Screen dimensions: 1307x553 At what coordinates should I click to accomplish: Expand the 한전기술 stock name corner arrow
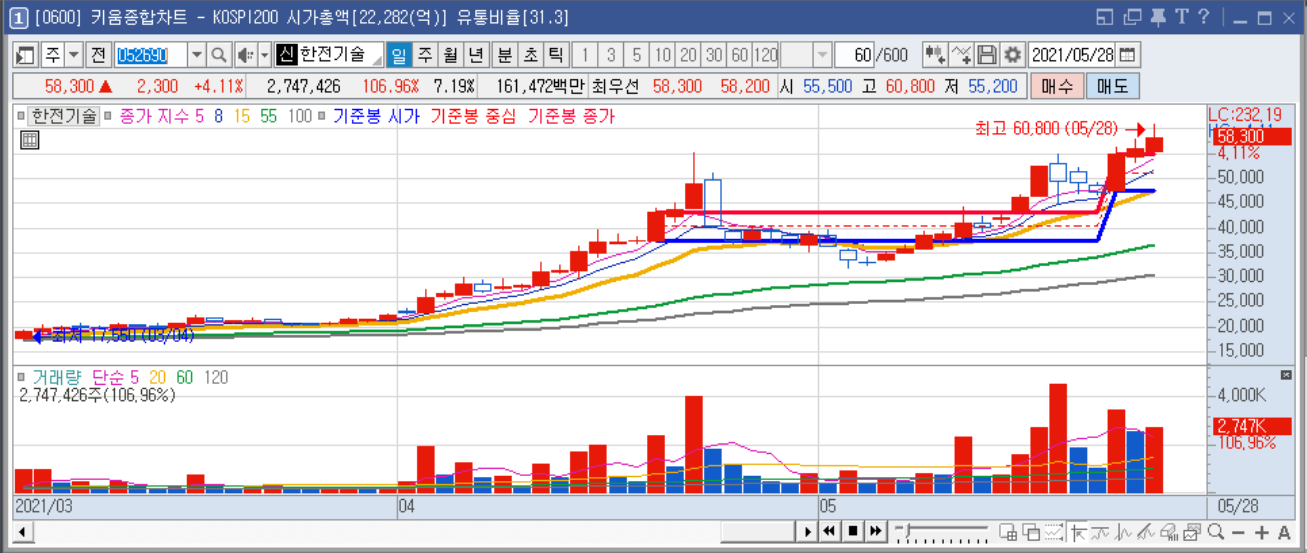(377, 60)
